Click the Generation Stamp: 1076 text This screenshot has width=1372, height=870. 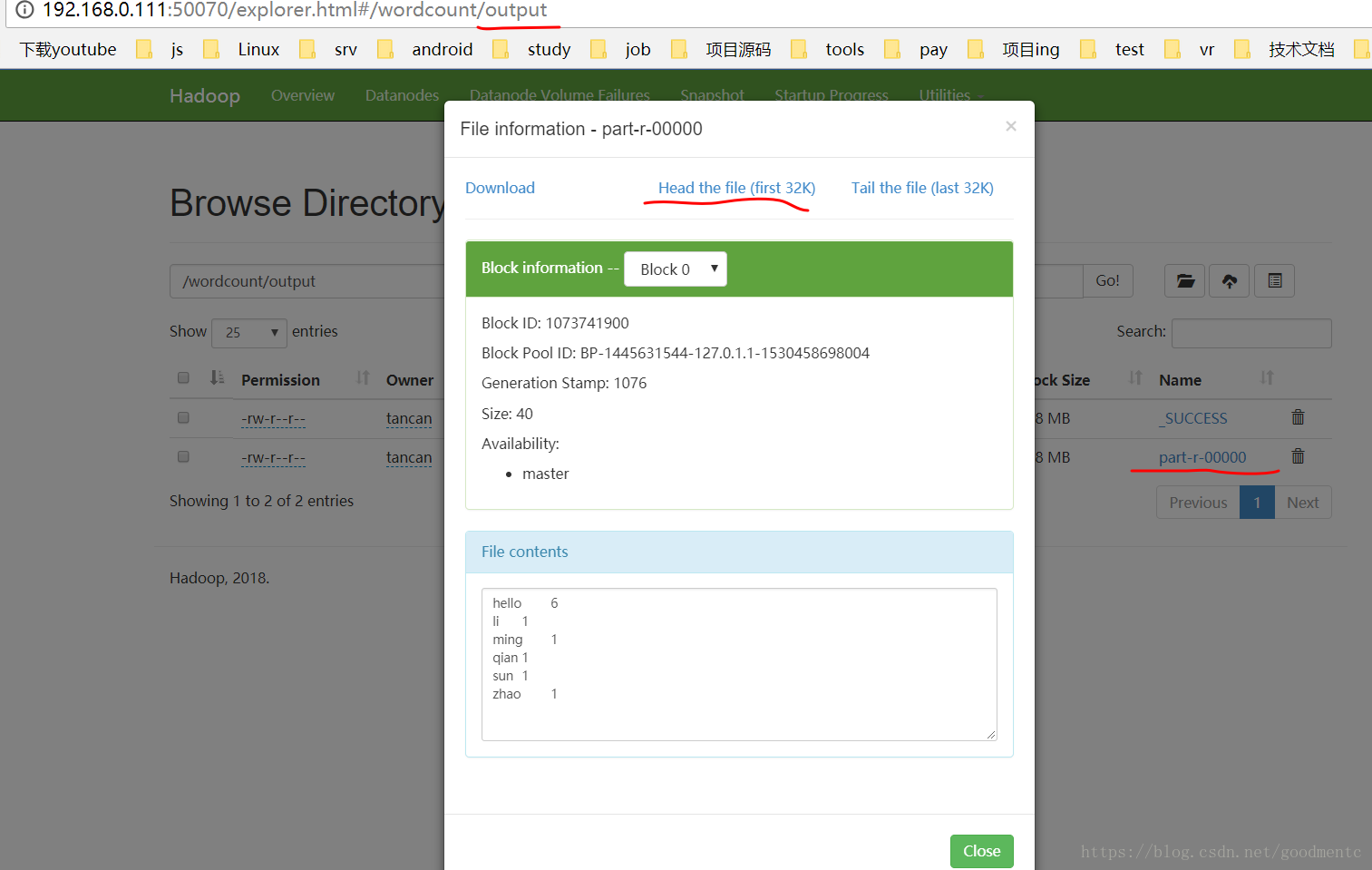564,383
